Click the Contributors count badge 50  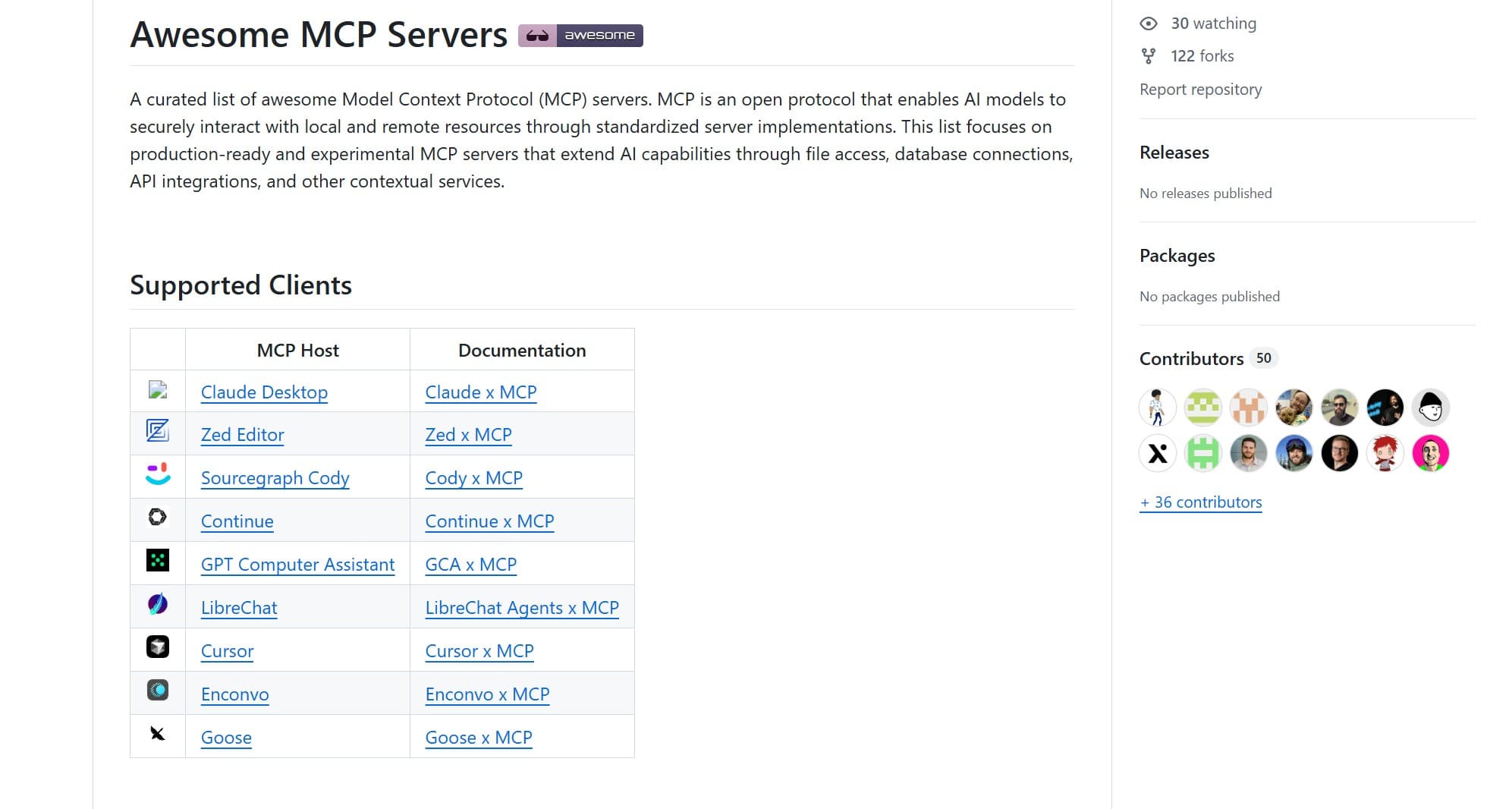tap(1263, 358)
